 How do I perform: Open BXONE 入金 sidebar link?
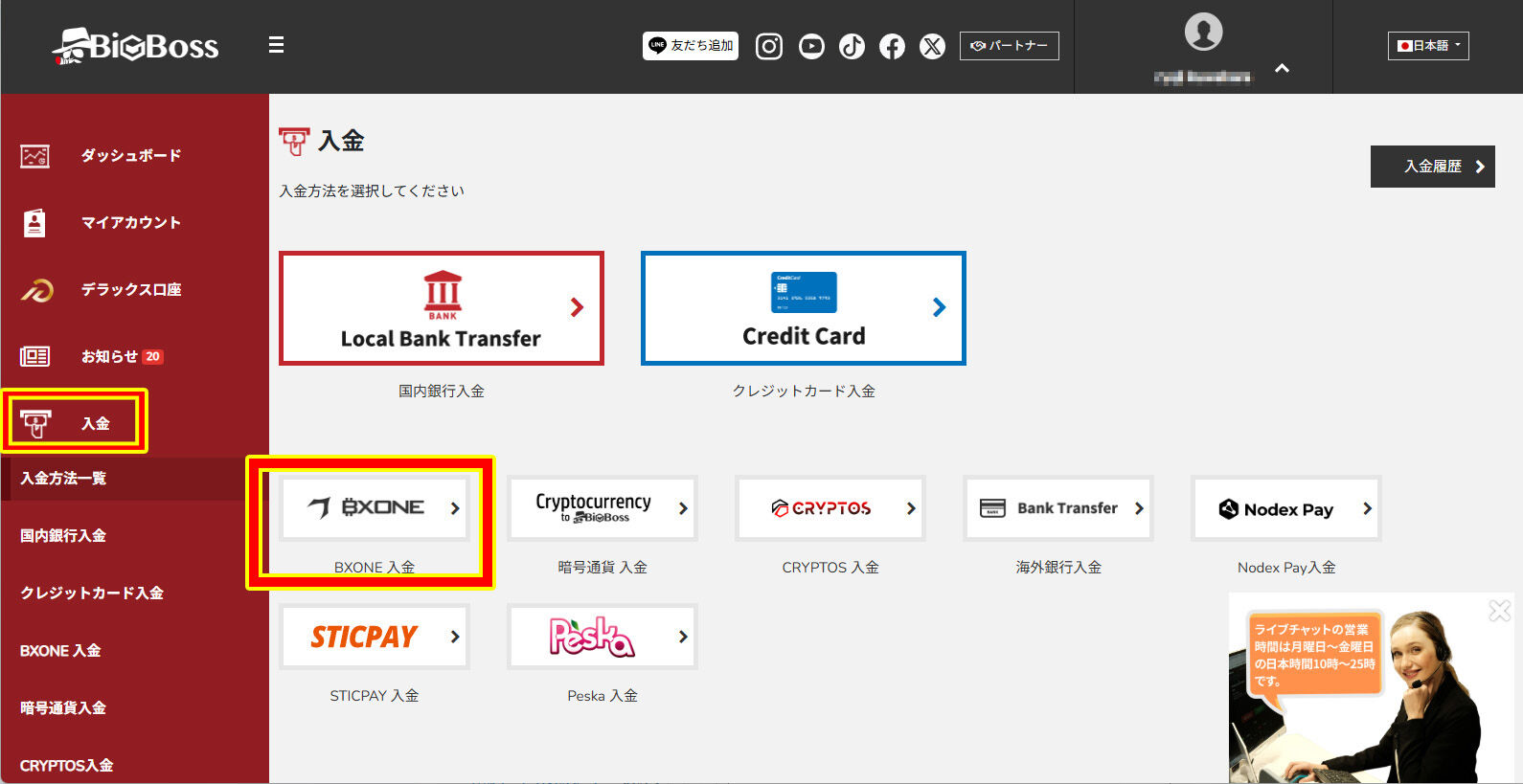[x=60, y=651]
